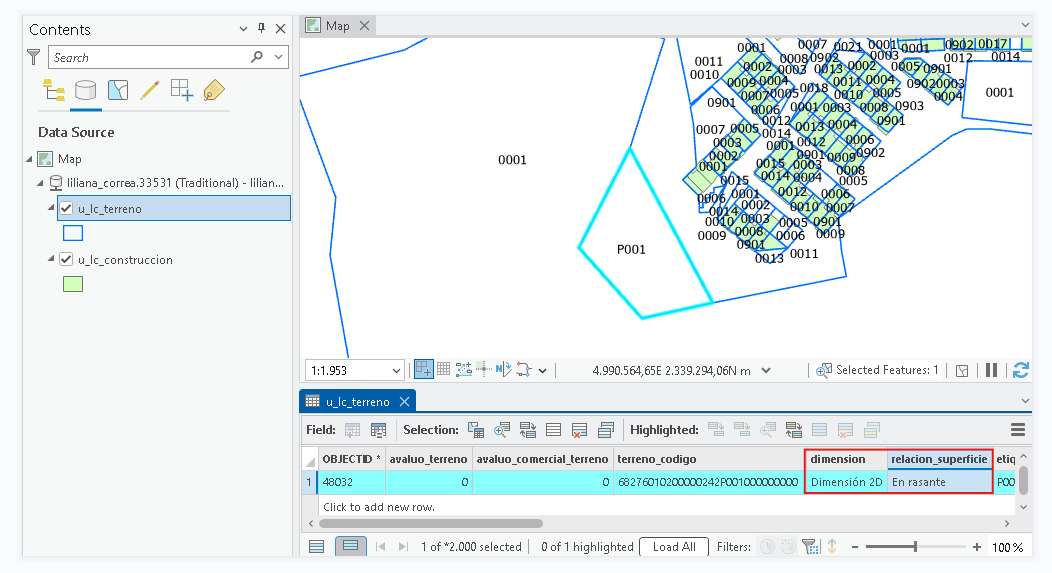
Task: Collapse the Map tree node
Action: (x=30, y=159)
